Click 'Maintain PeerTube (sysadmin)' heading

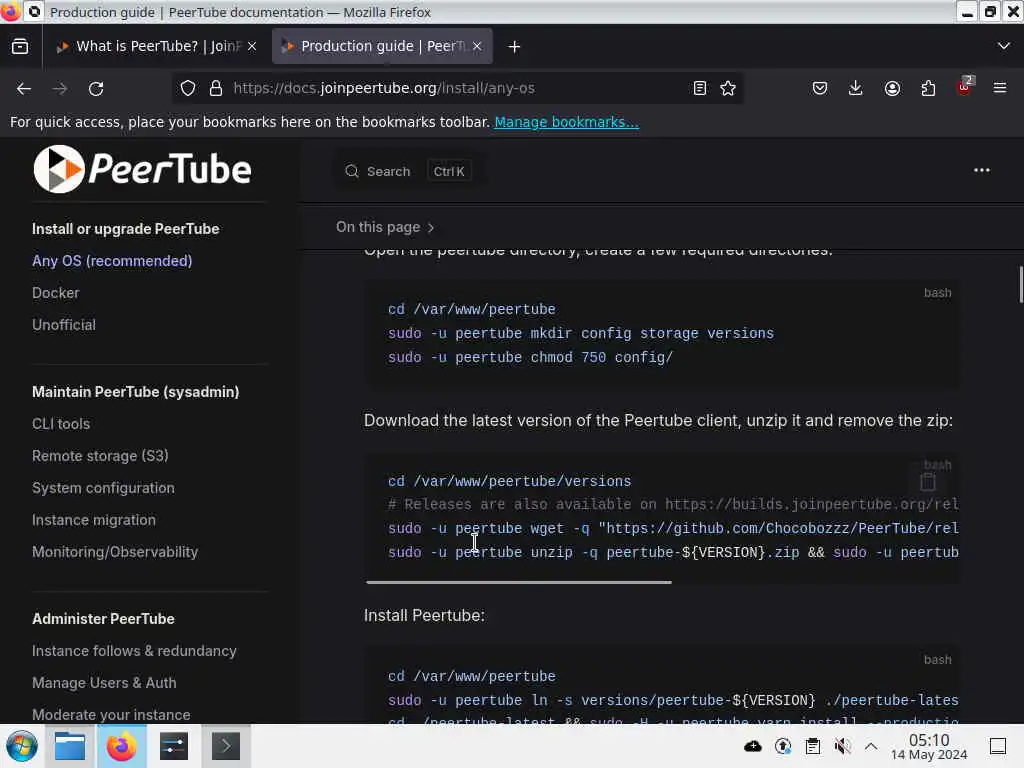point(135,392)
